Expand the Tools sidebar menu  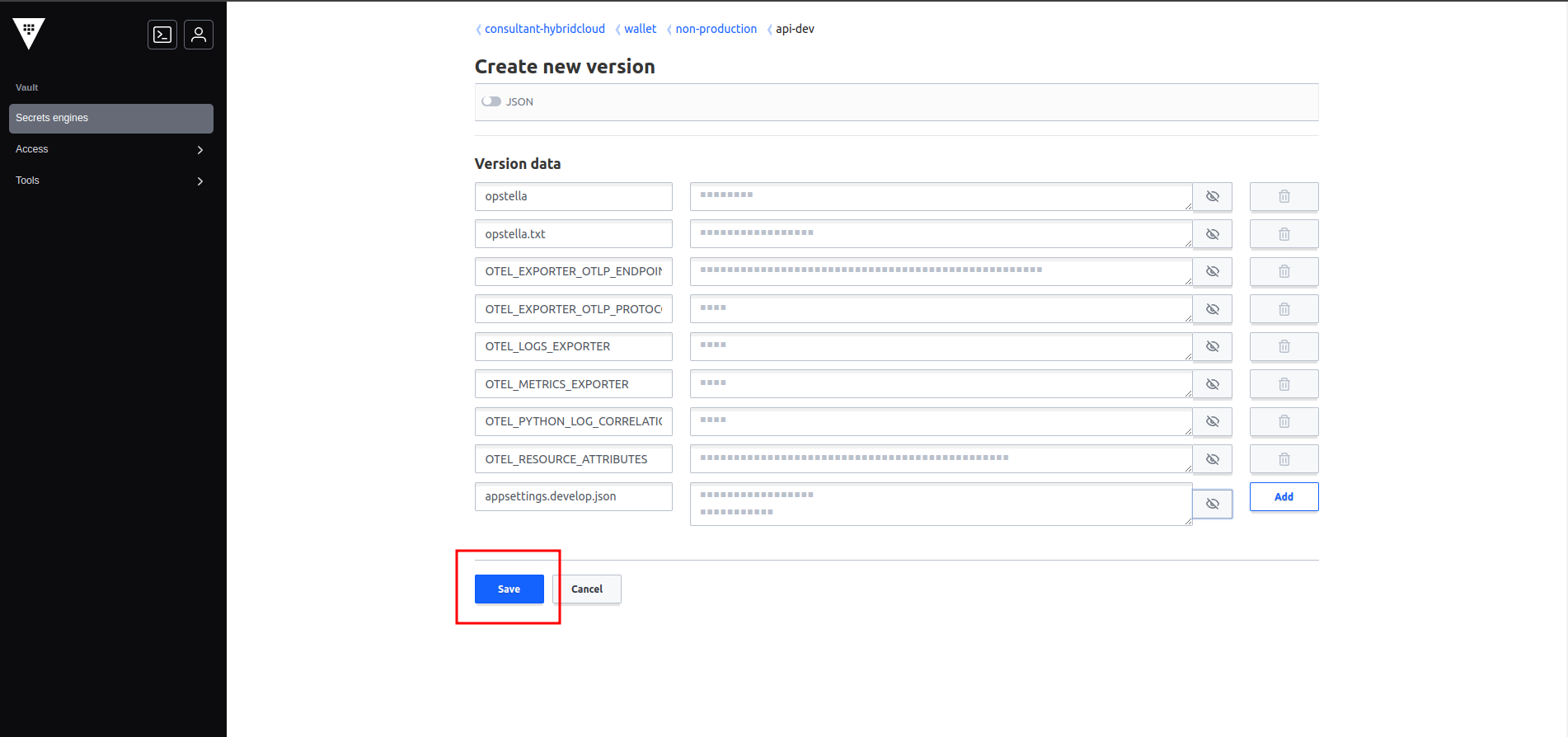point(111,181)
